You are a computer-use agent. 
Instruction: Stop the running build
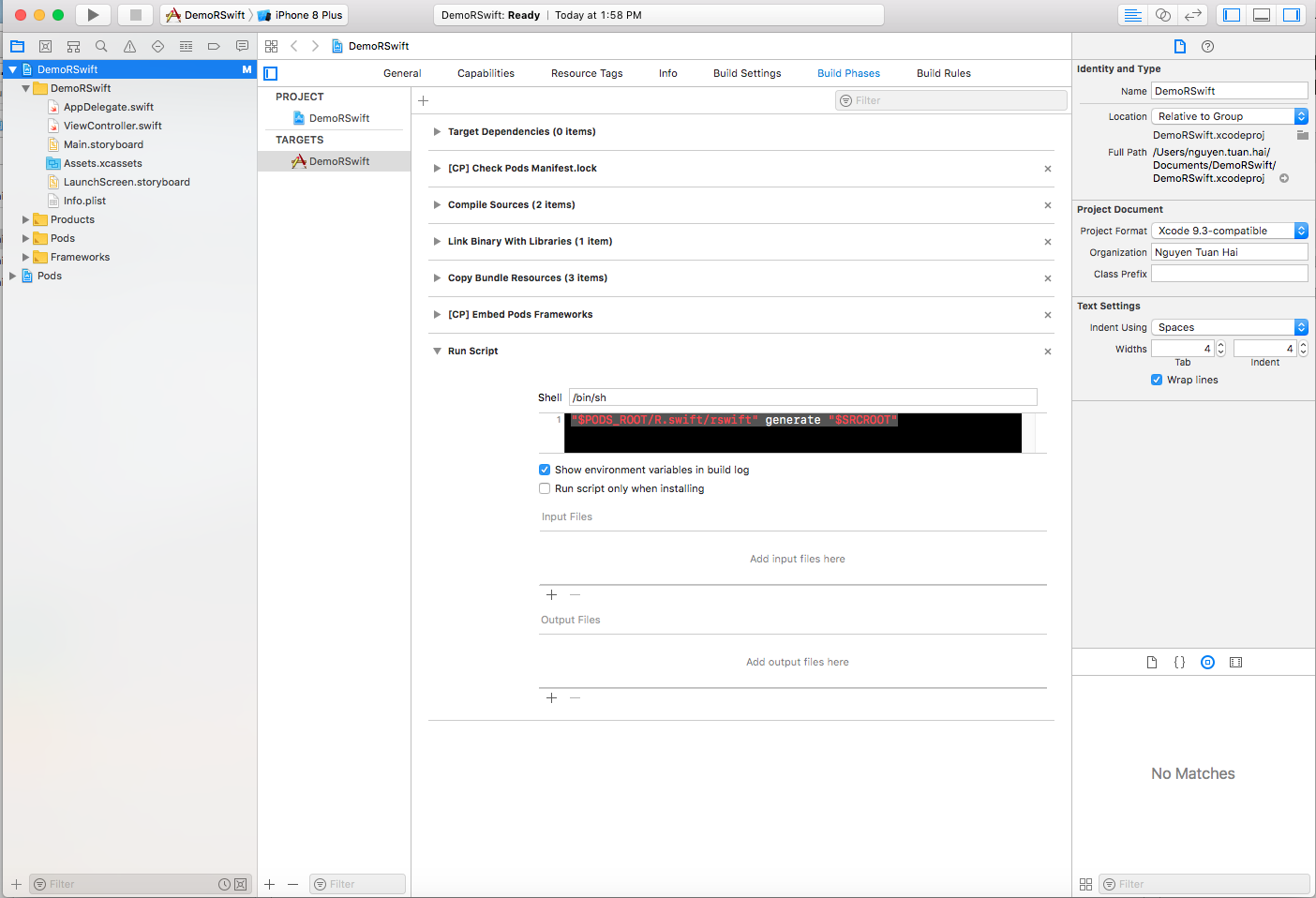pos(135,15)
